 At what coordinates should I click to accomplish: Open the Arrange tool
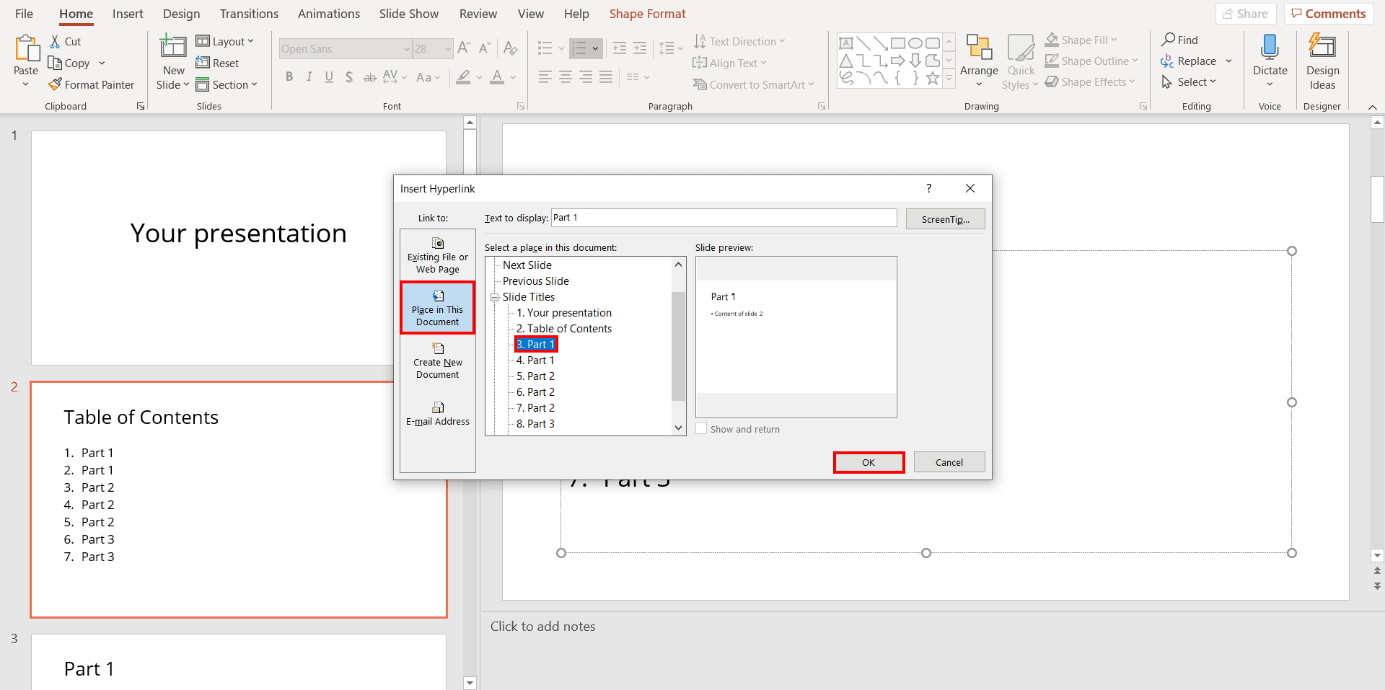(979, 58)
